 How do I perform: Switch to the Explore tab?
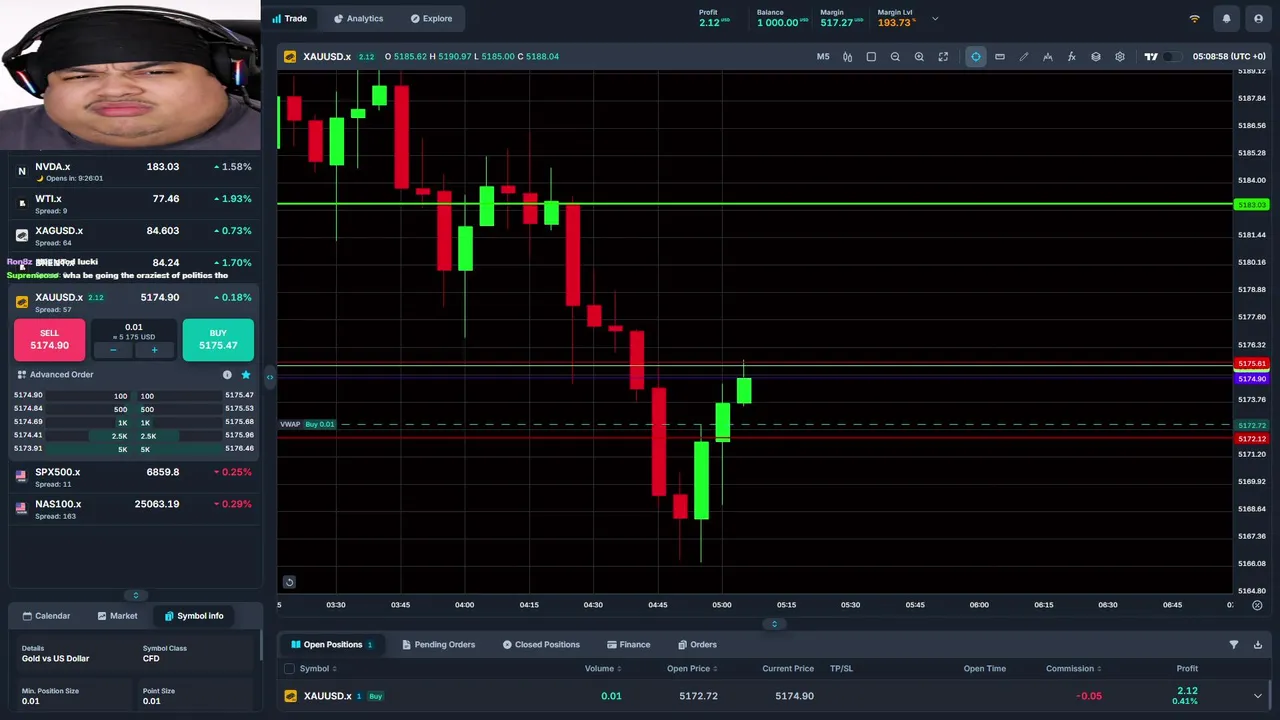431,18
